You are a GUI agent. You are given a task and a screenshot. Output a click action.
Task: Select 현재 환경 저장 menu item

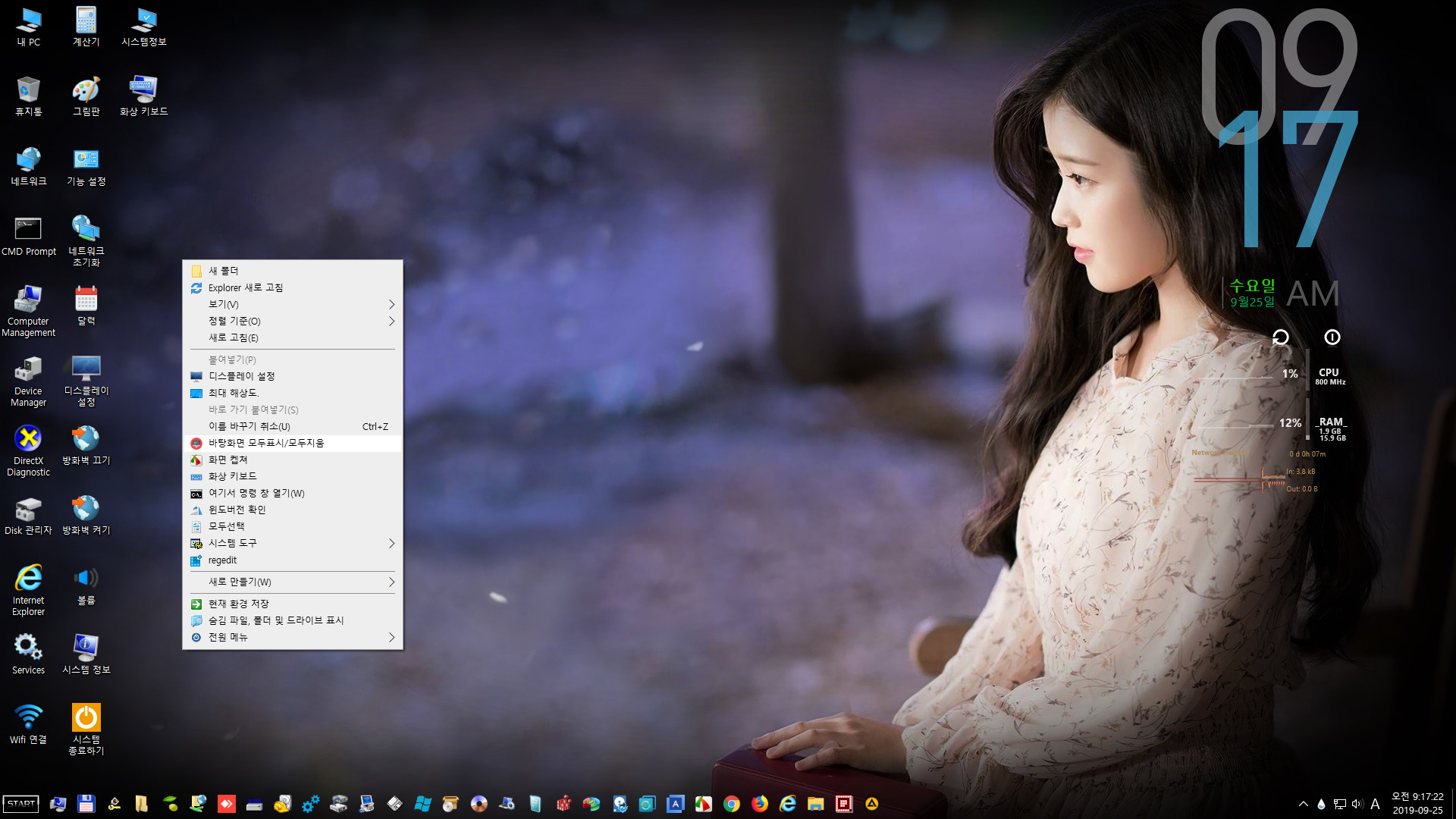coord(293,604)
